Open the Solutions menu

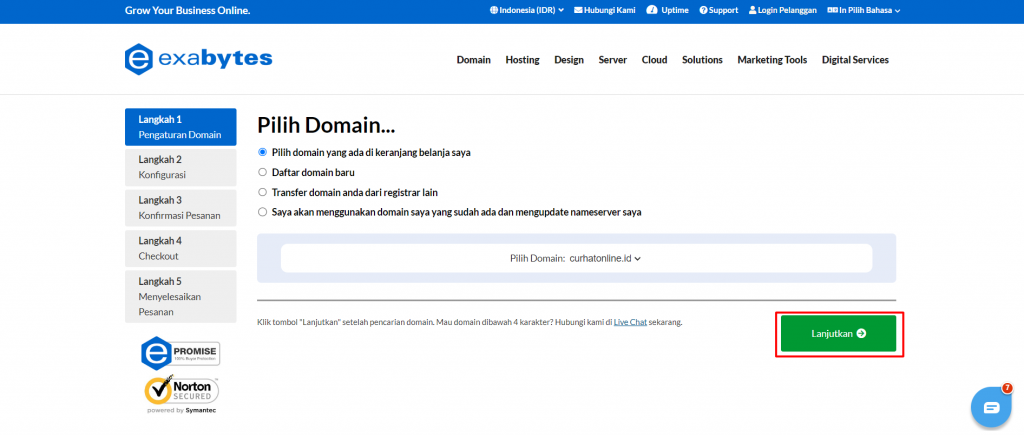coord(703,60)
